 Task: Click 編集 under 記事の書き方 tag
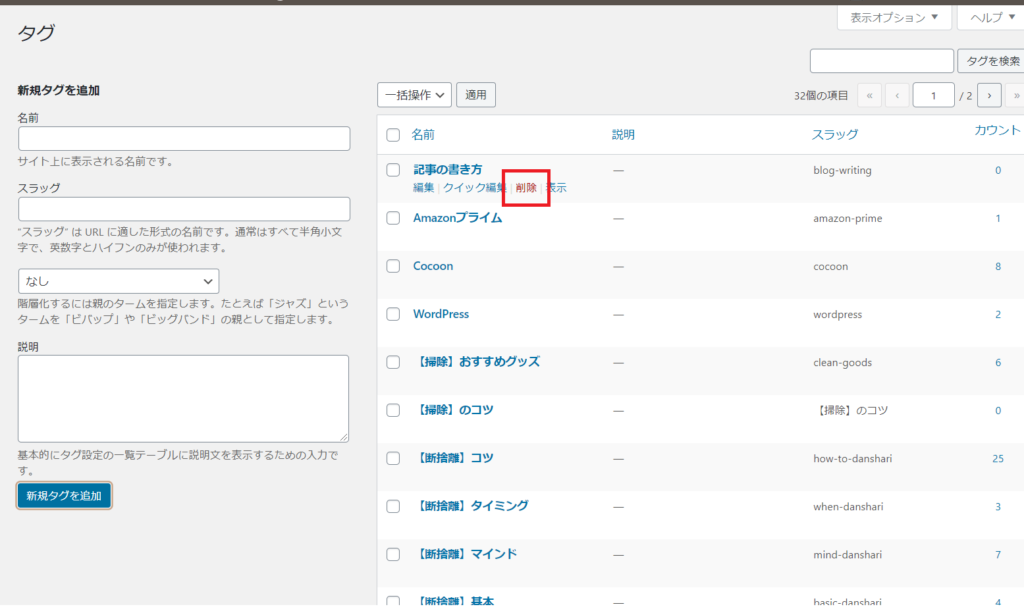(x=423, y=188)
